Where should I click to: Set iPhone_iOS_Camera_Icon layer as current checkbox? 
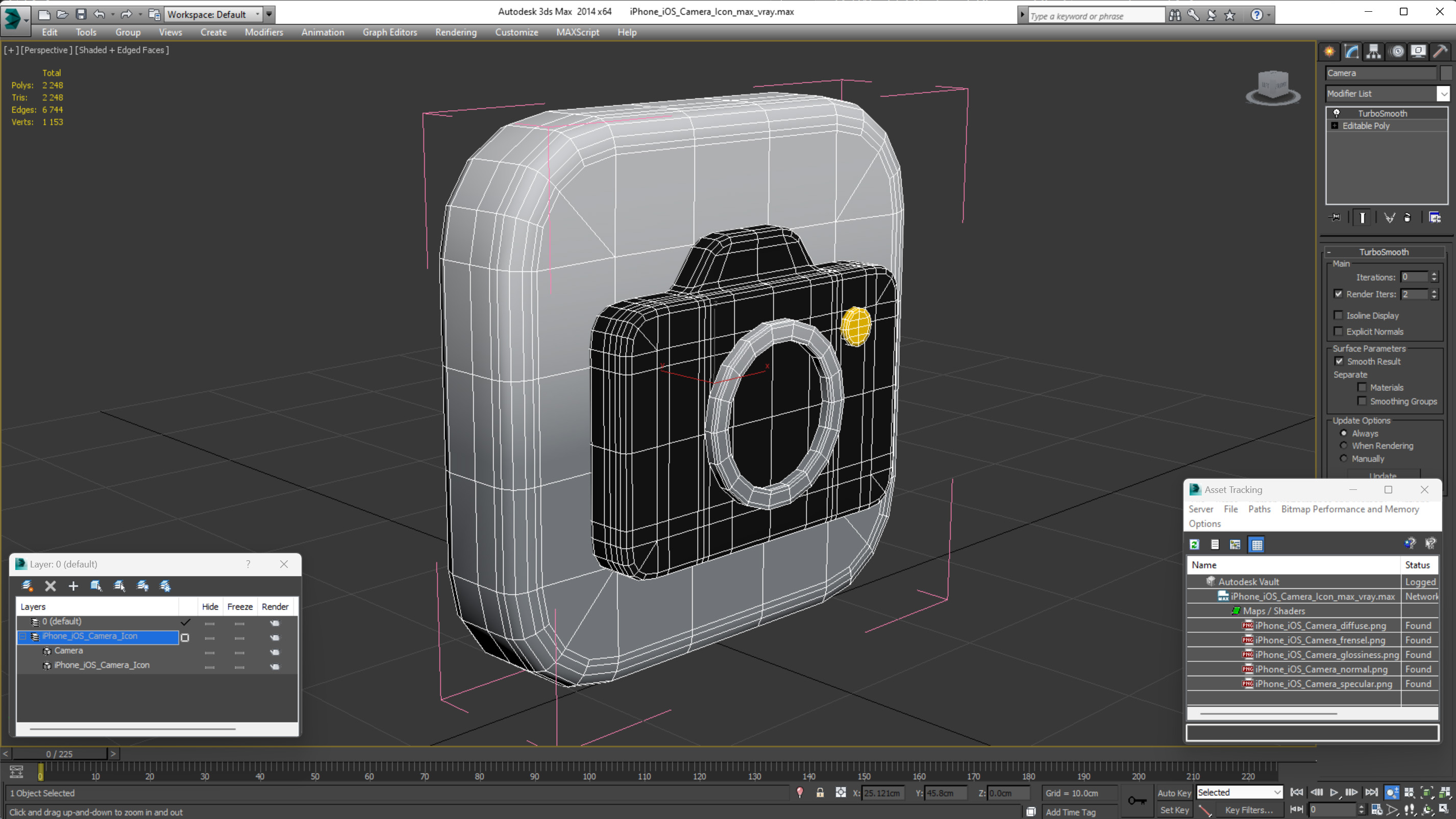pos(185,637)
